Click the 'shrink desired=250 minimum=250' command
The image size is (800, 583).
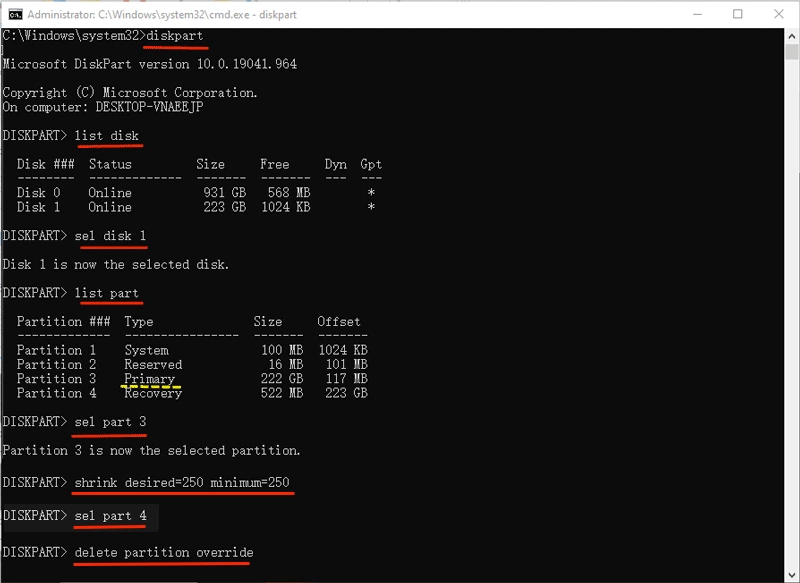(182, 483)
